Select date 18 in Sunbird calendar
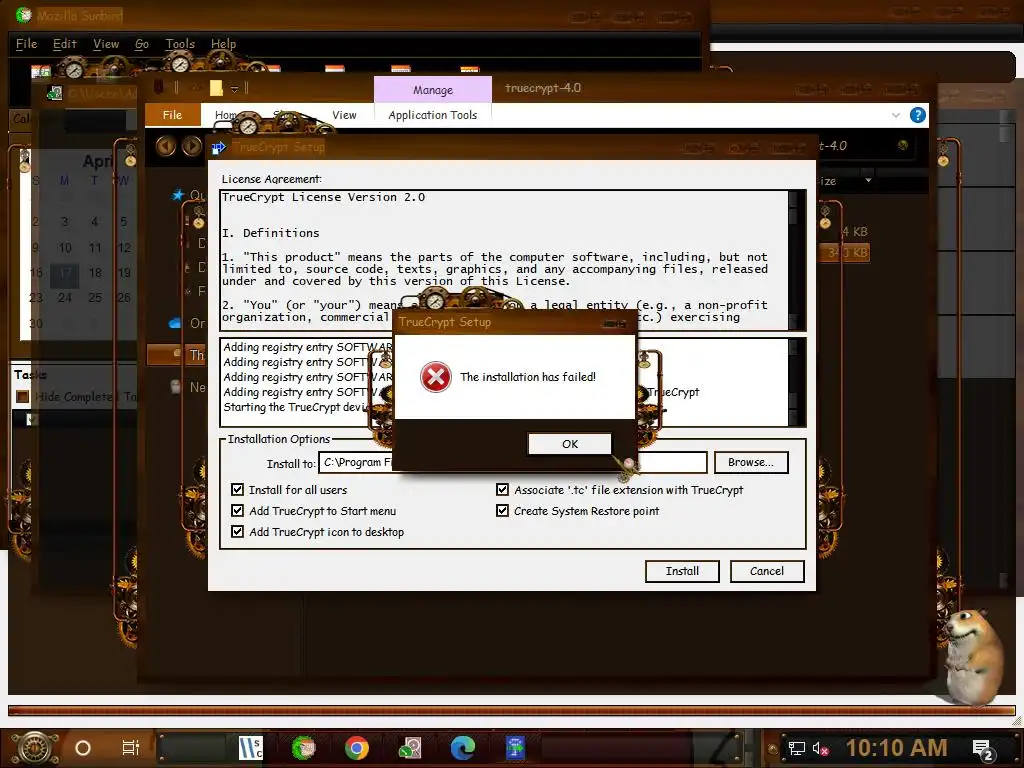Screen dimensions: 1024x768 (95, 272)
